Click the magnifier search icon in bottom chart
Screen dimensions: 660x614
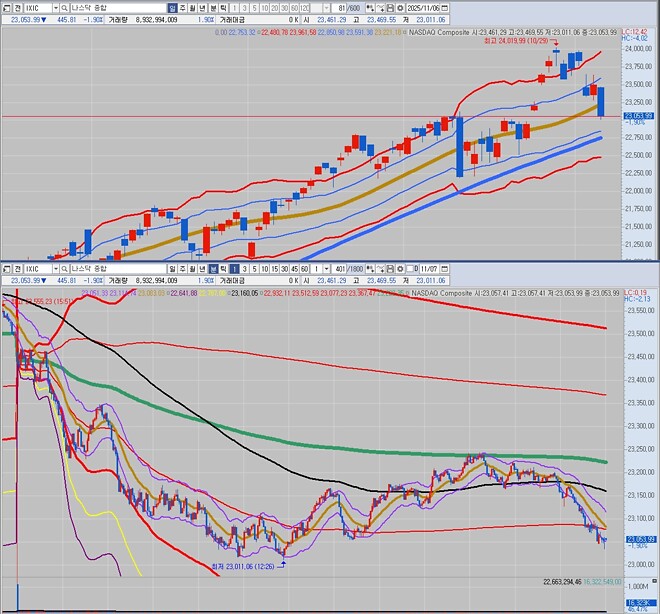[x=64, y=269]
